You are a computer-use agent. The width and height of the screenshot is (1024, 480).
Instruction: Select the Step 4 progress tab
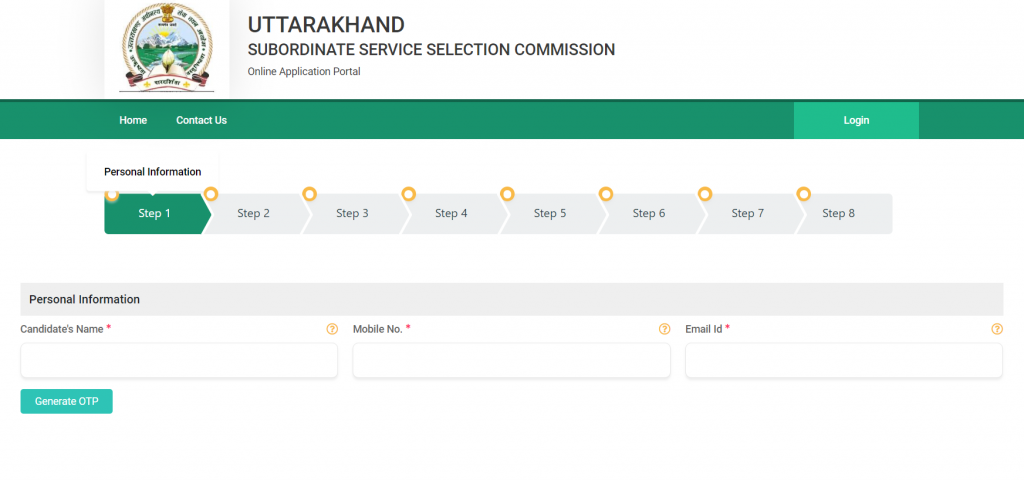(452, 214)
